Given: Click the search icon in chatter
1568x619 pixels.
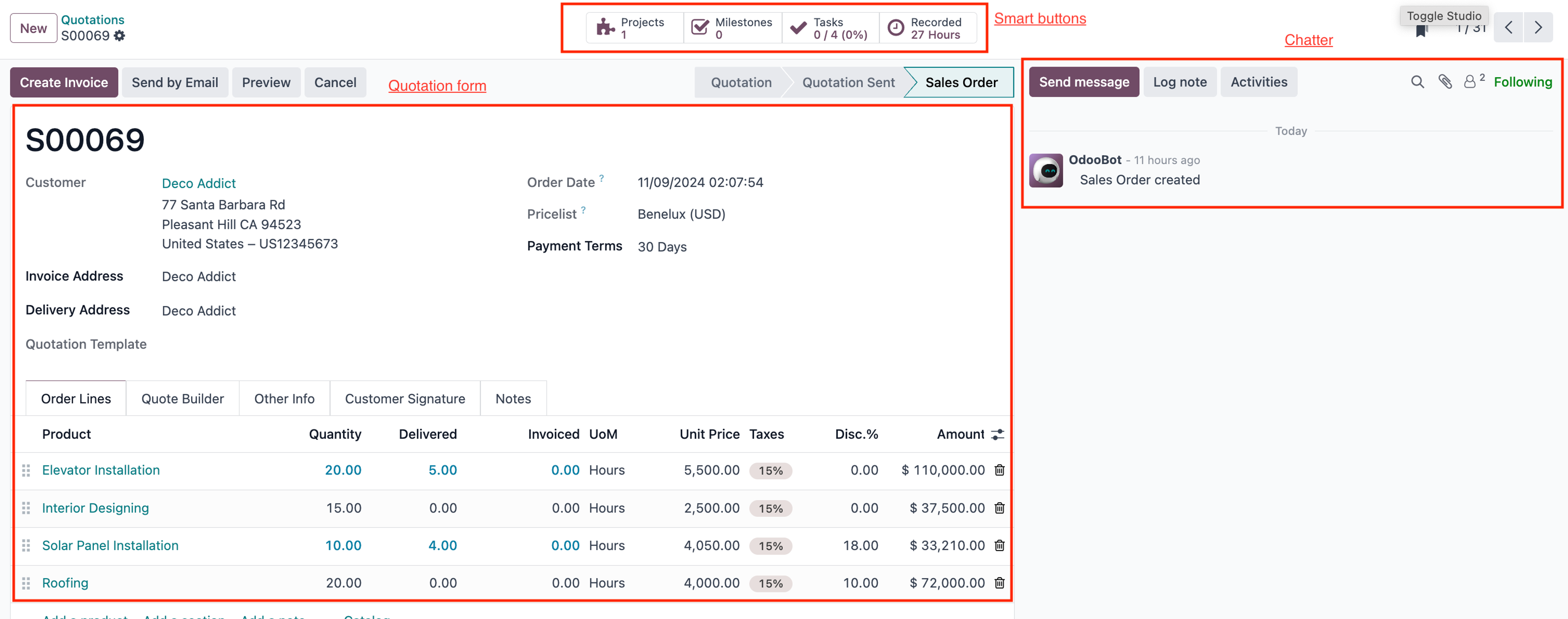Looking at the screenshot, I should click(x=1417, y=82).
